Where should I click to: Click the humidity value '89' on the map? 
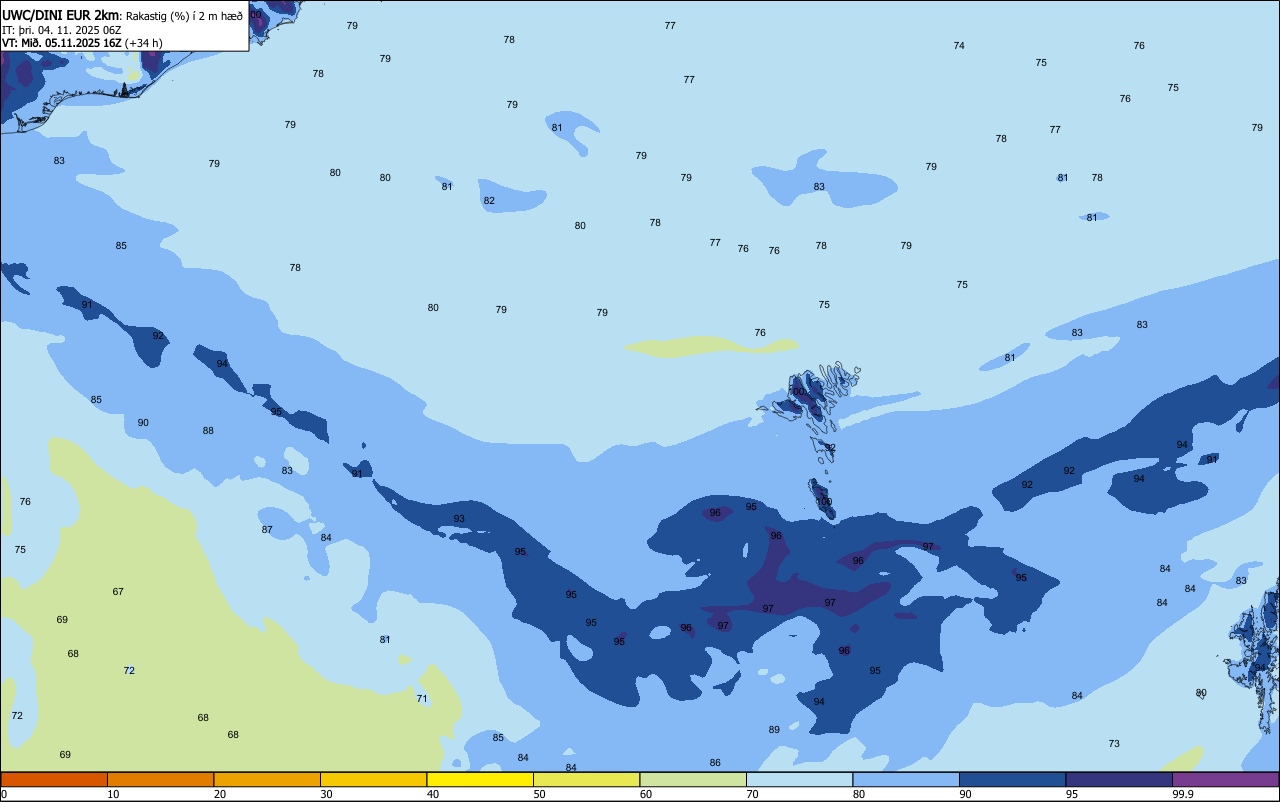(x=774, y=730)
